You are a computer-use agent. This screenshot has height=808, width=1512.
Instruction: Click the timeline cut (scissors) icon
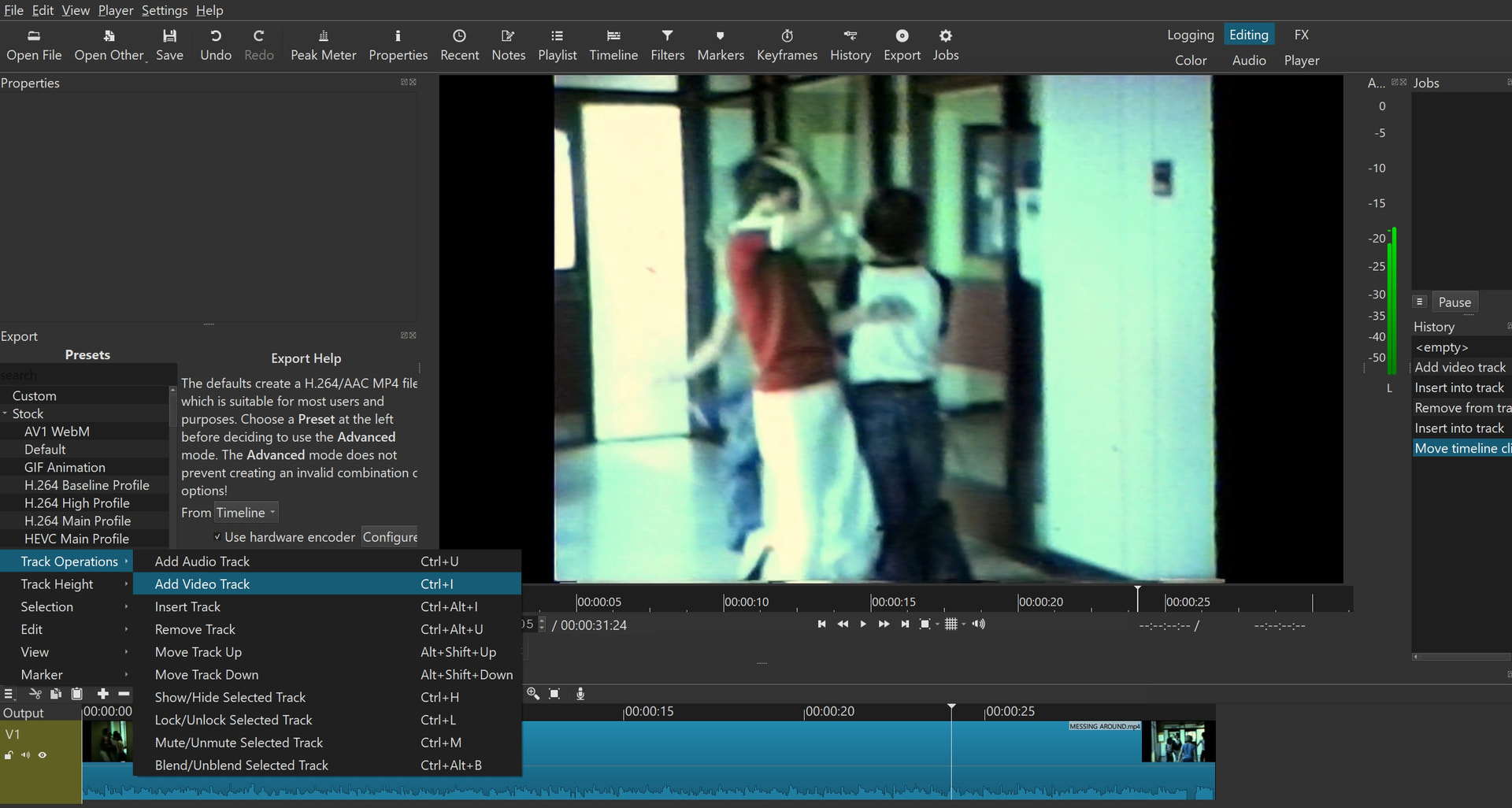(35, 694)
